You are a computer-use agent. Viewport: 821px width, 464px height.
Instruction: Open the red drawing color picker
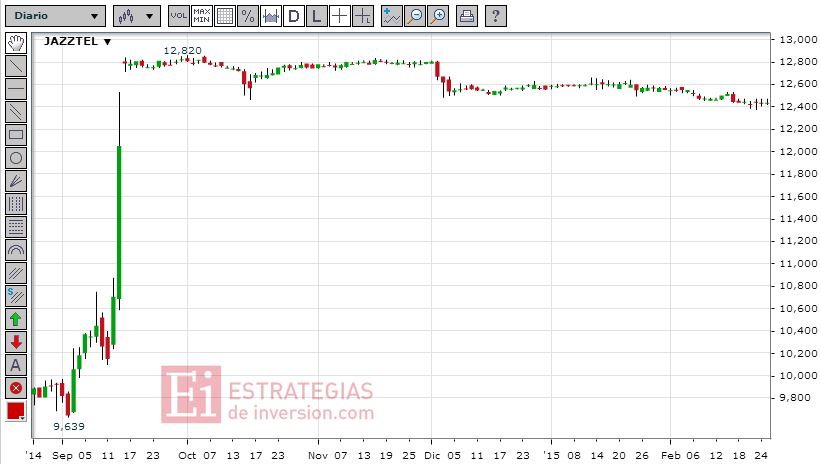16,412
